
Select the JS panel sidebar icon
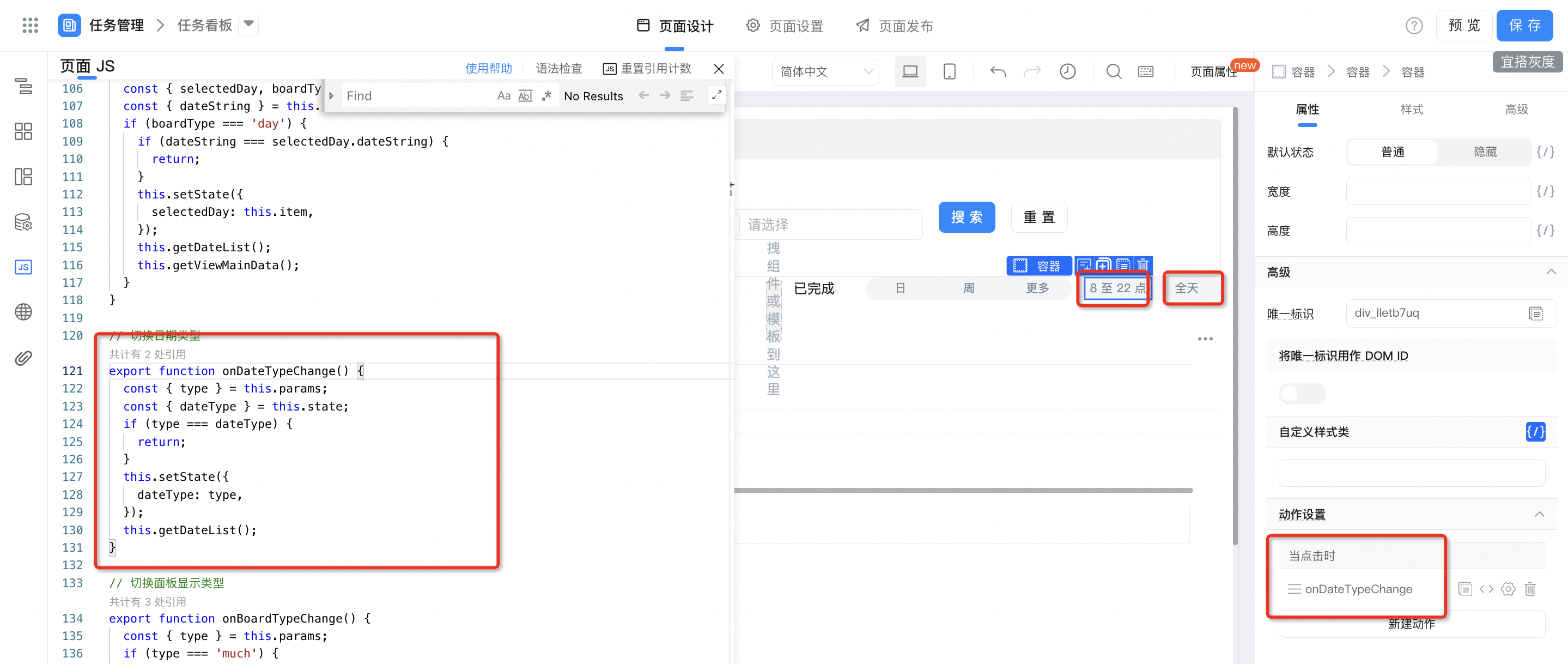(x=23, y=267)
